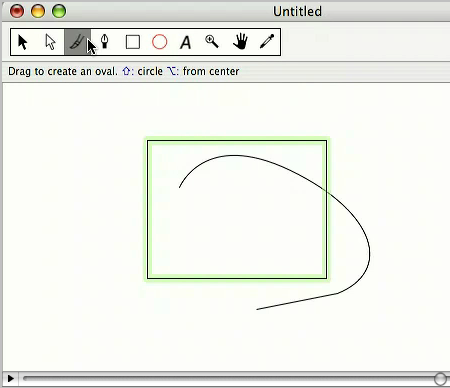Select the rectangle shape tool
Image resolution: width=450 pixels, height=388 pixels.
click(x=133, y=42)
